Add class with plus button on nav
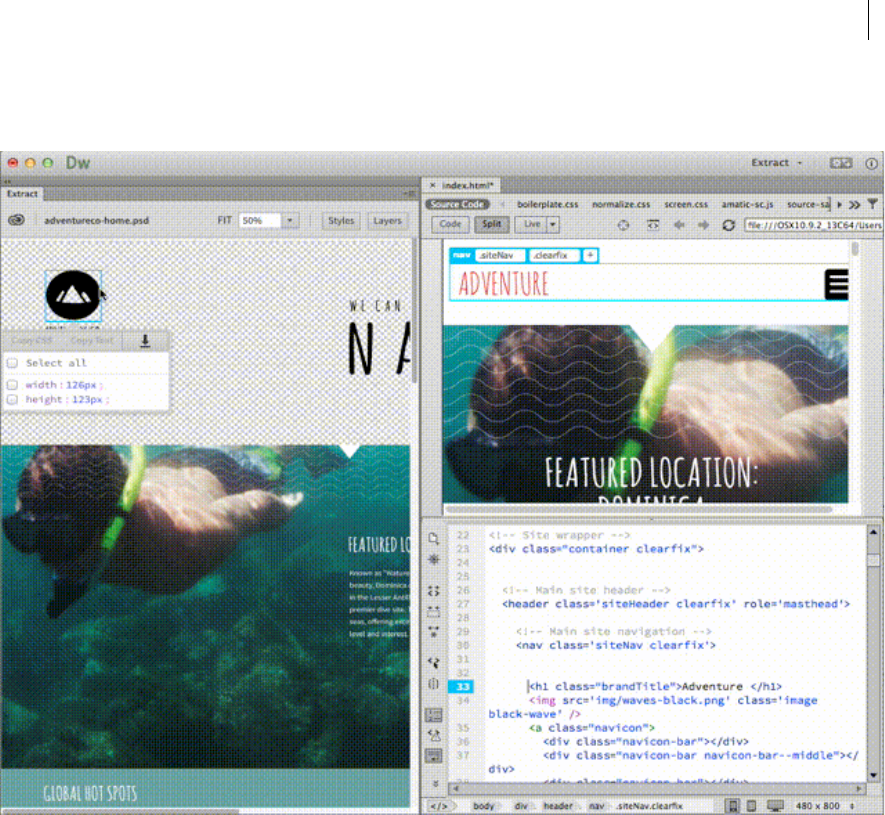 pyautogui.click(x=590, y=256)
